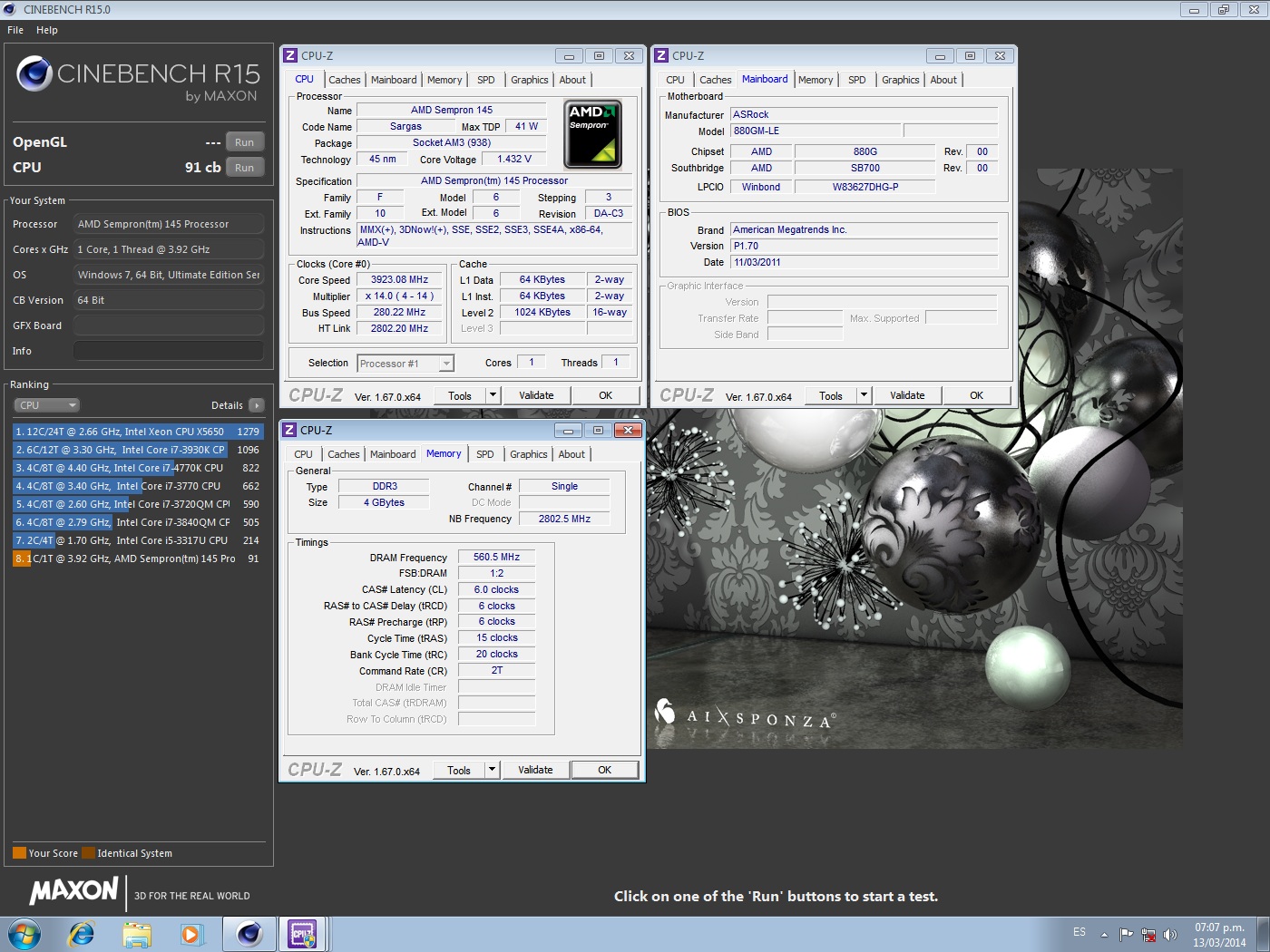Image resolution: width=1270 pixels, height=952 pixels.
Task: Open the Processor #1 selection dropdown
Action: click(x=405, y=364)
